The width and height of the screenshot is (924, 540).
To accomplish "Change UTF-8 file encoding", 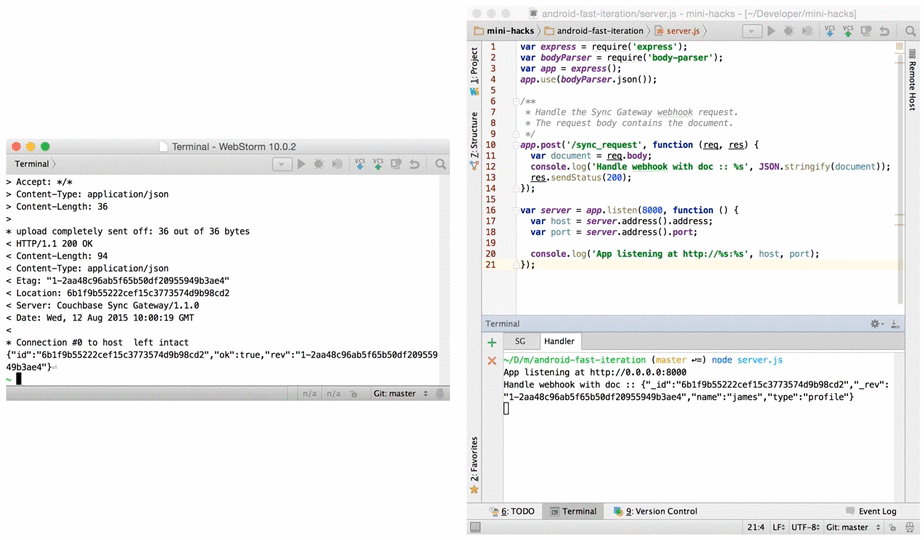I will 806,528.
